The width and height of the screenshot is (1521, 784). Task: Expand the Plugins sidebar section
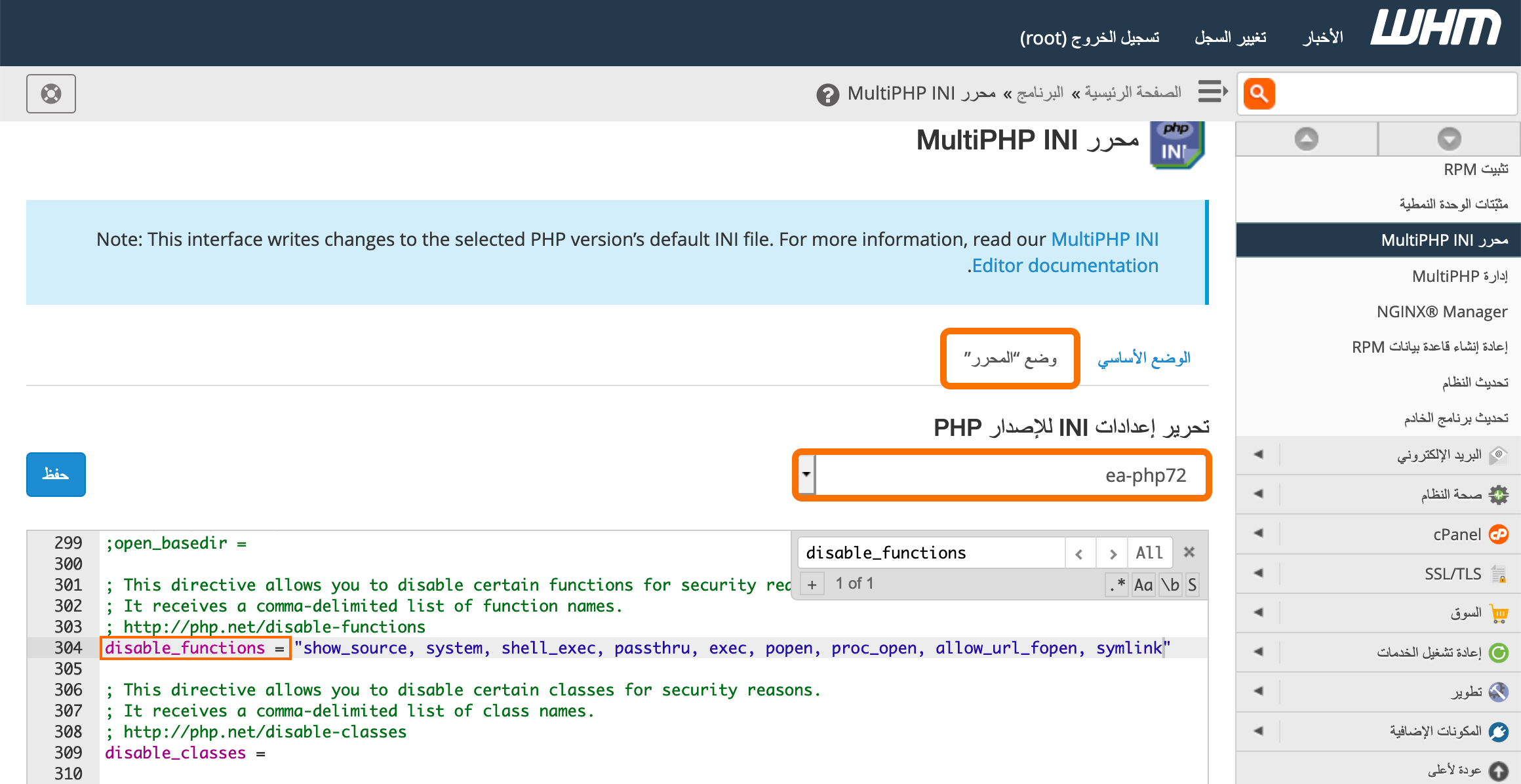pos(1258,731)
